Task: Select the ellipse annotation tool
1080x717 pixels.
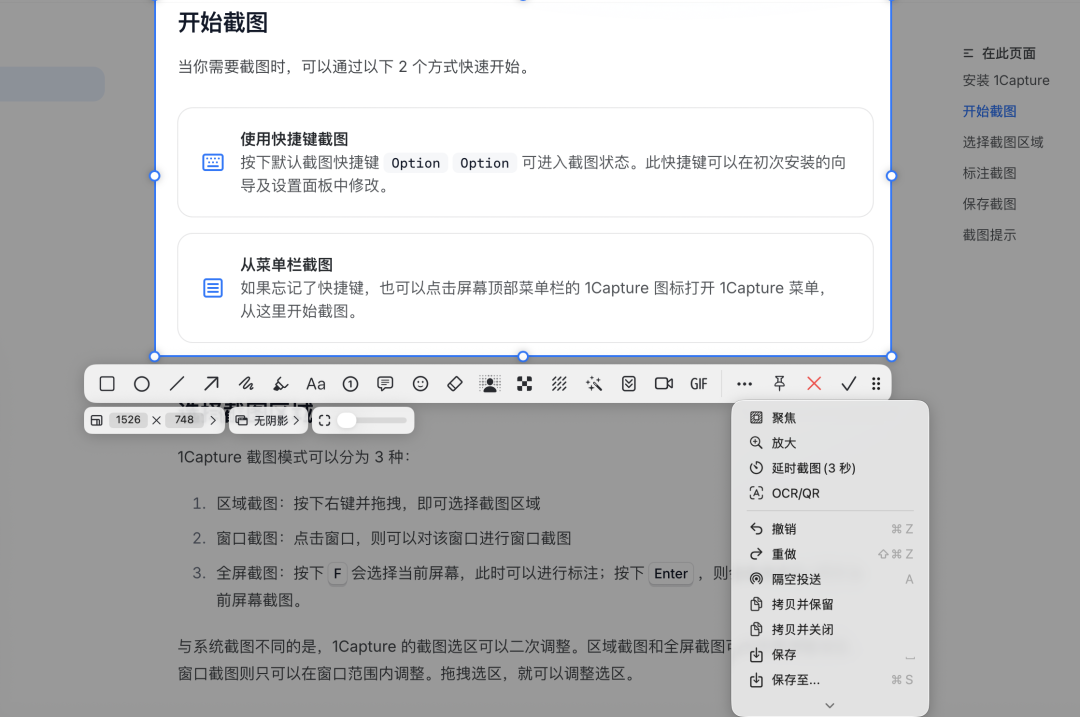Action: coord(142,384)
